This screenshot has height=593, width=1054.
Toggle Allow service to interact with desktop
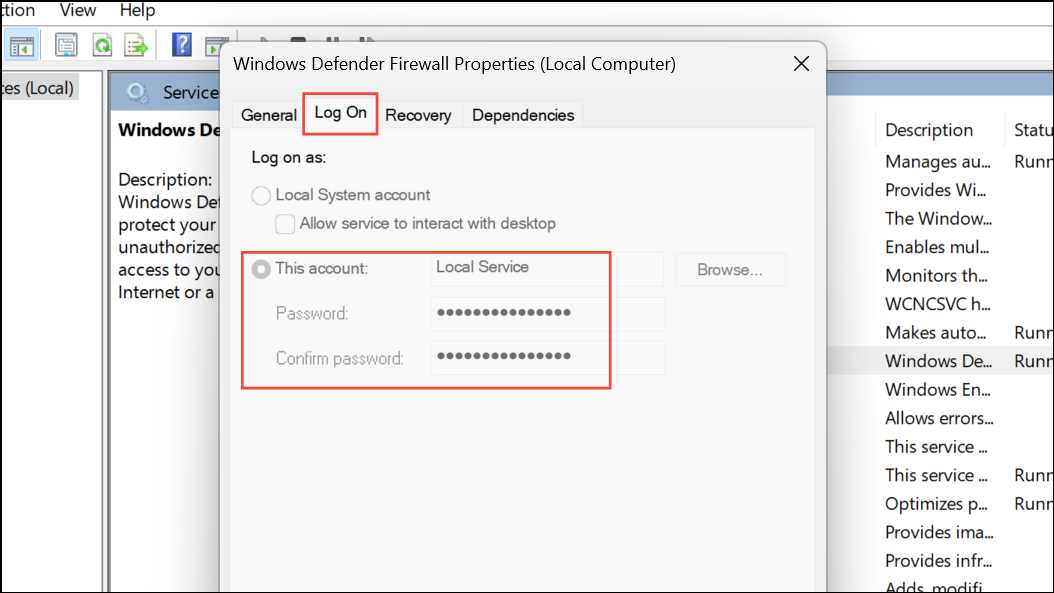tap(285, 224)
